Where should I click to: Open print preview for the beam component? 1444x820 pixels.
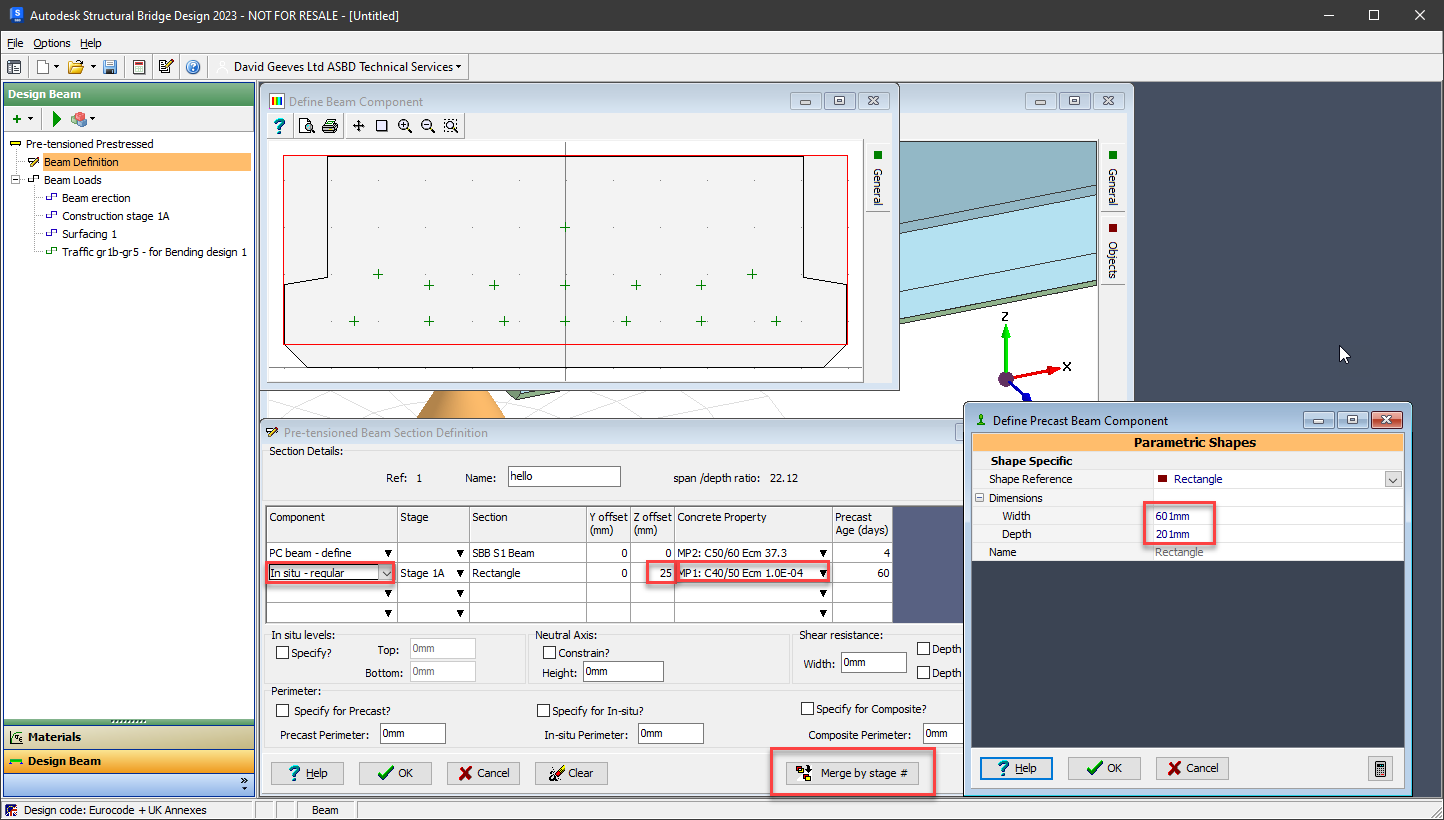pos(306,126)
